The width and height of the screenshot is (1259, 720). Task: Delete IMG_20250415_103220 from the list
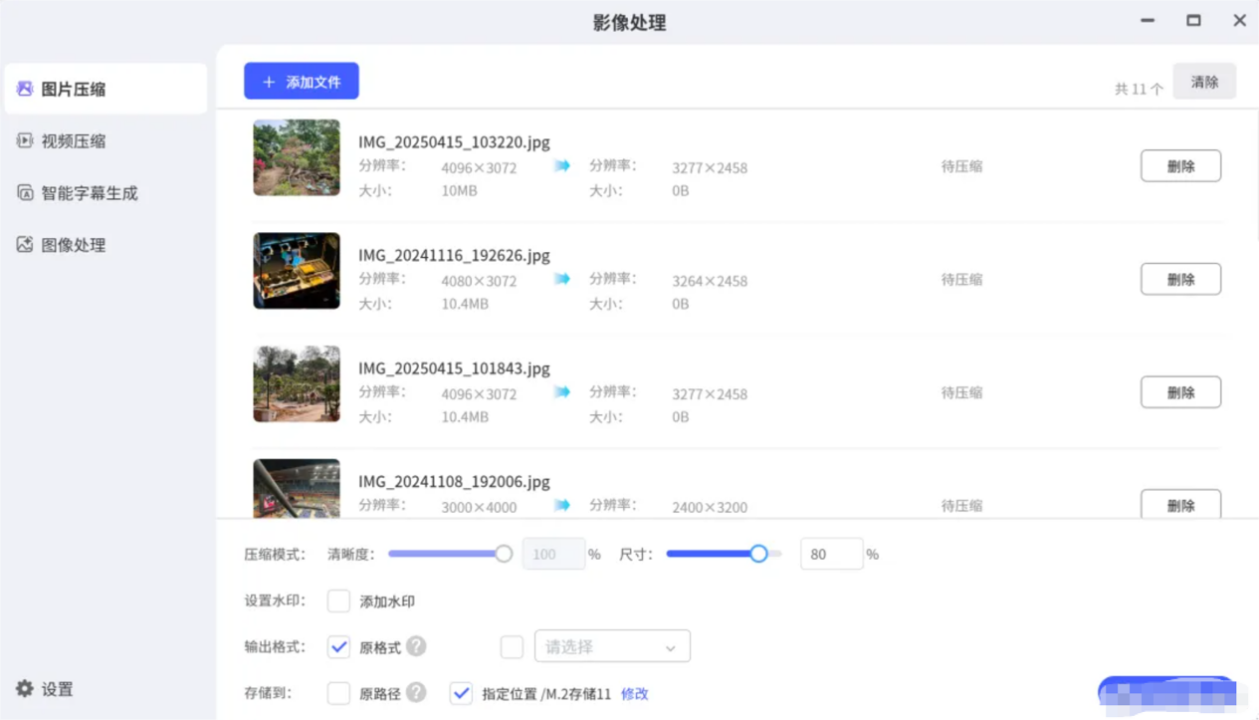[1180, 166]
